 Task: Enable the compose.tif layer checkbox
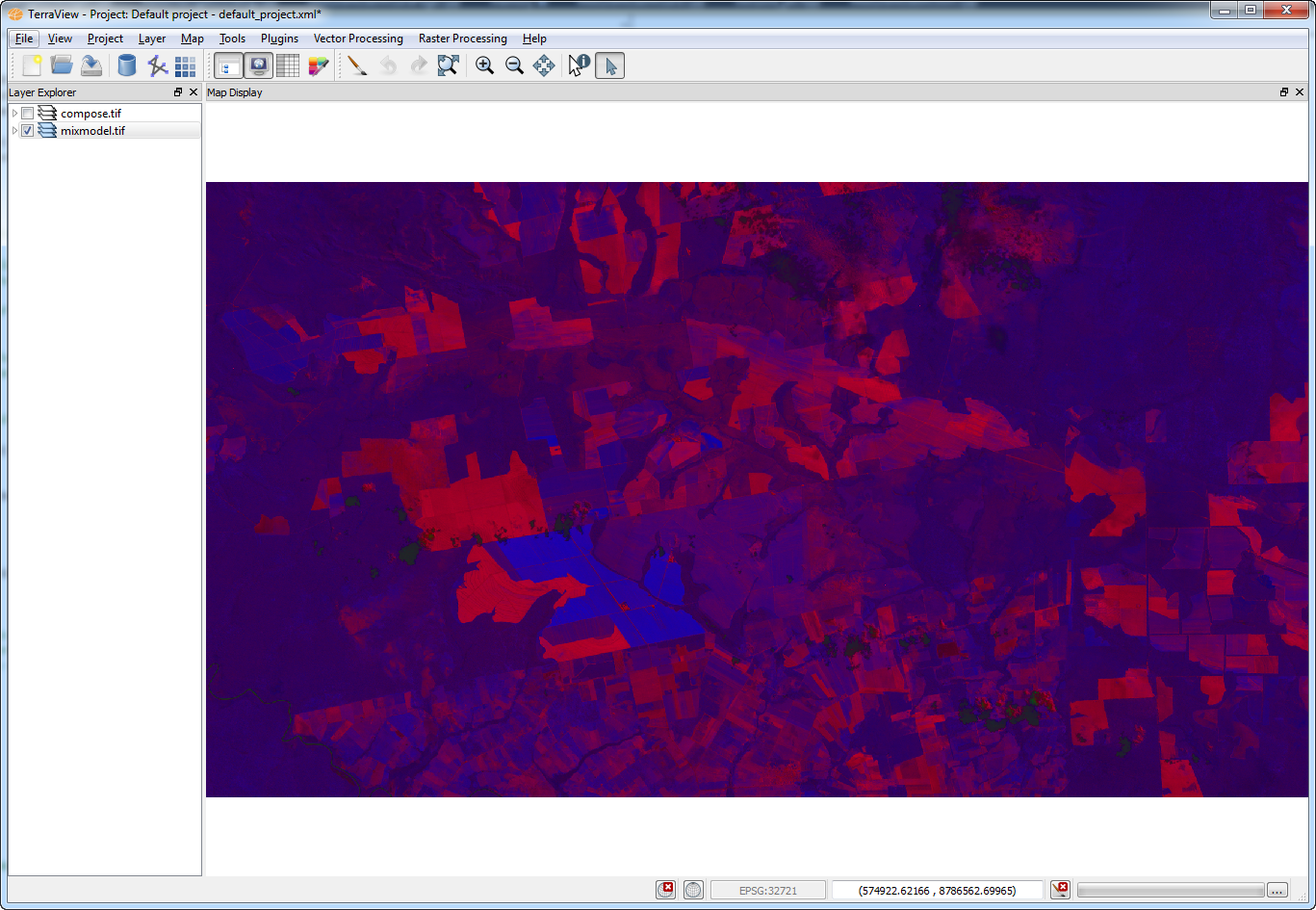point(28,114)
